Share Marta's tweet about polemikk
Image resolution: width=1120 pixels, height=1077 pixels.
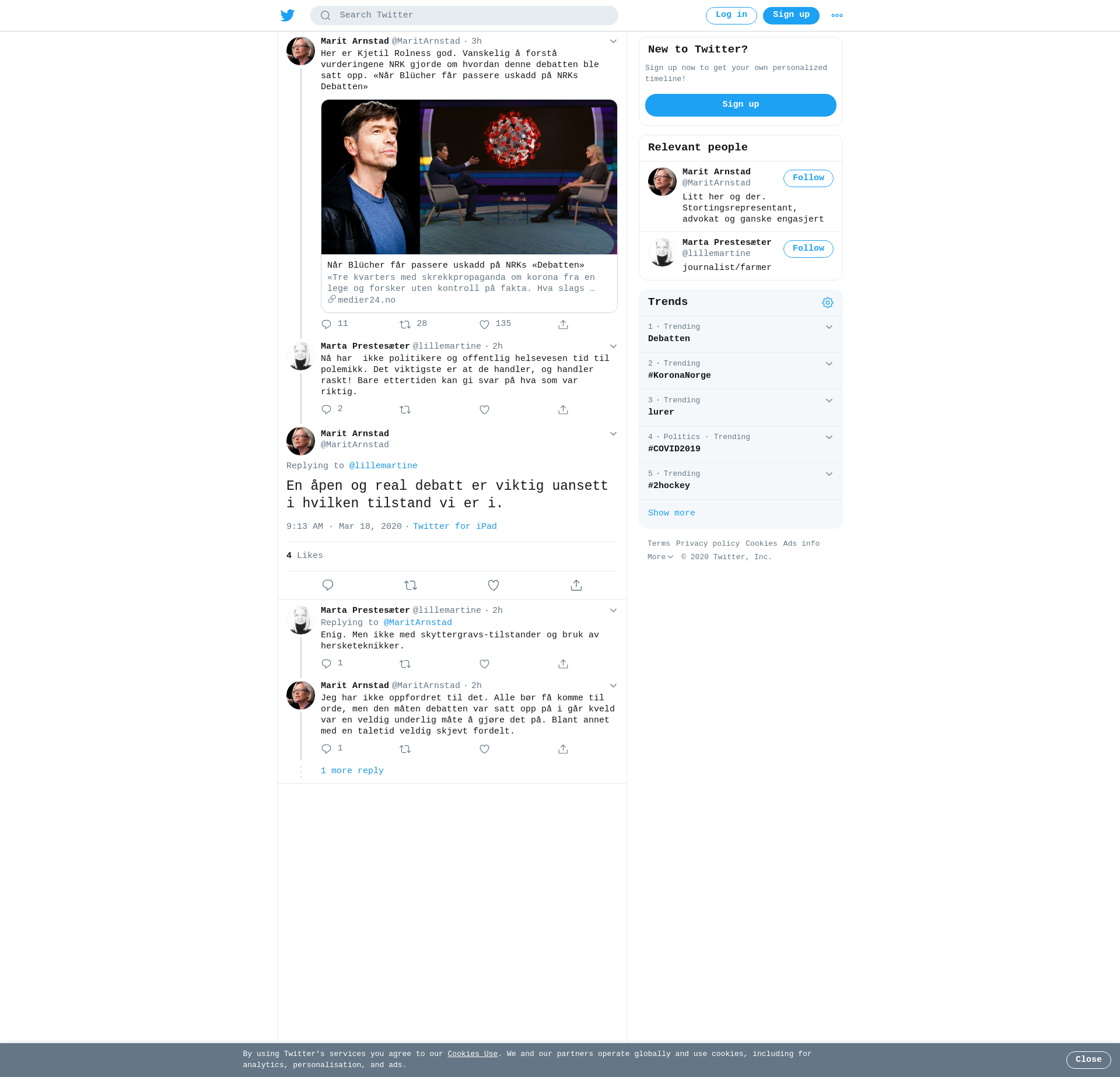(x=563, y=409)
